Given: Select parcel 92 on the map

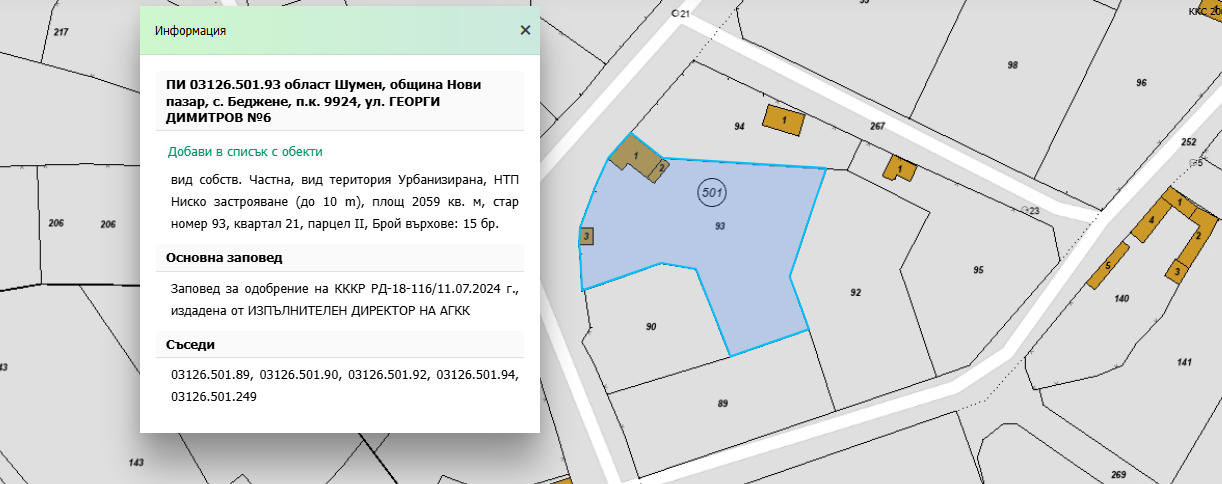Looking at the screenshot, I should [856, 292].
